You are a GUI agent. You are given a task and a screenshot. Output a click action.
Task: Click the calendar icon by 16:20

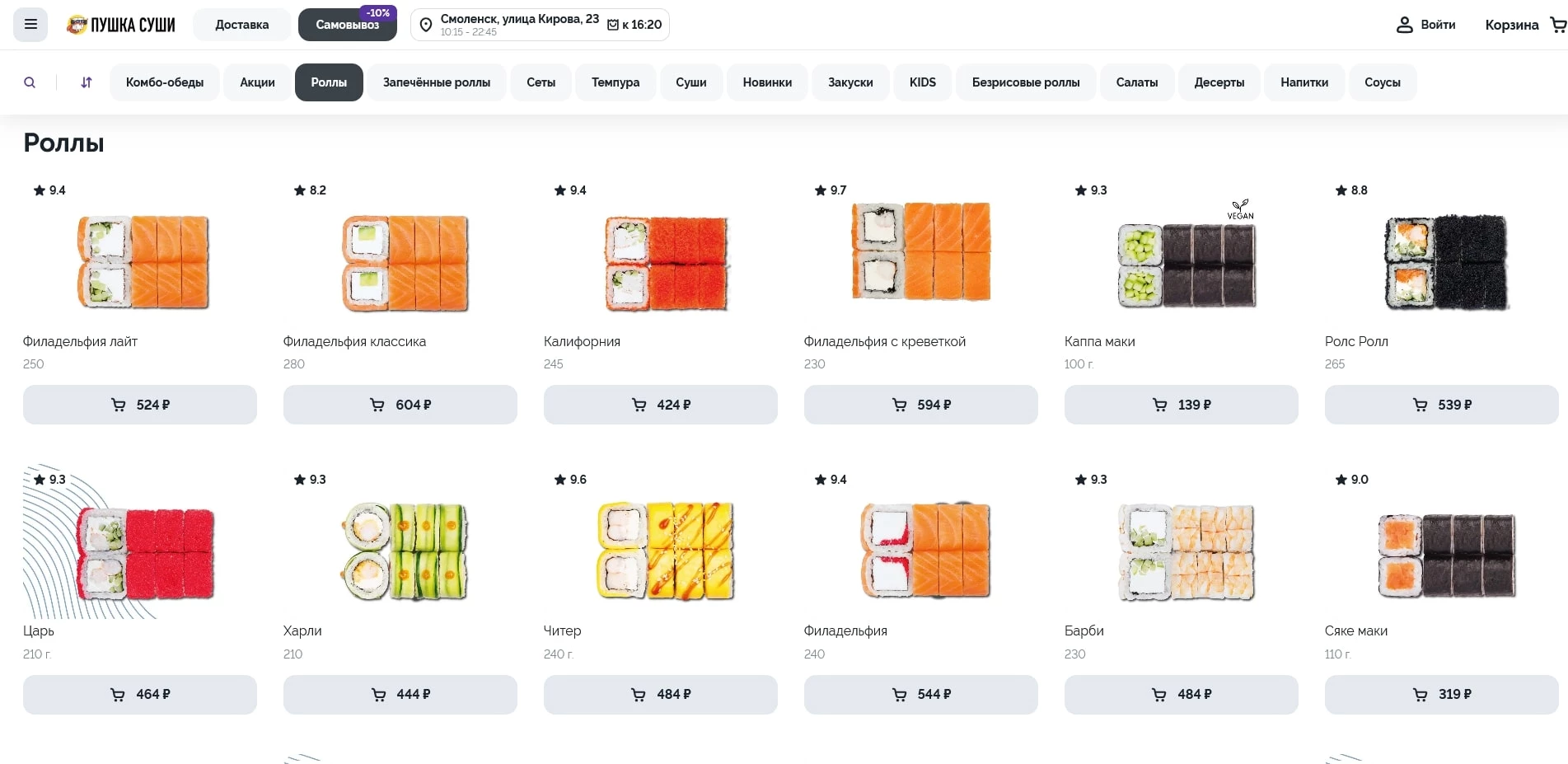612,25
